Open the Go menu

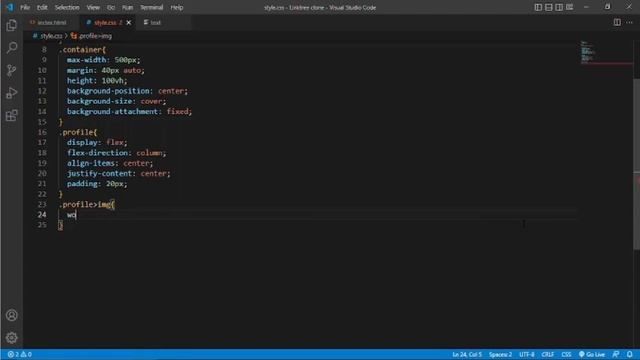click(x=111, y=7)
